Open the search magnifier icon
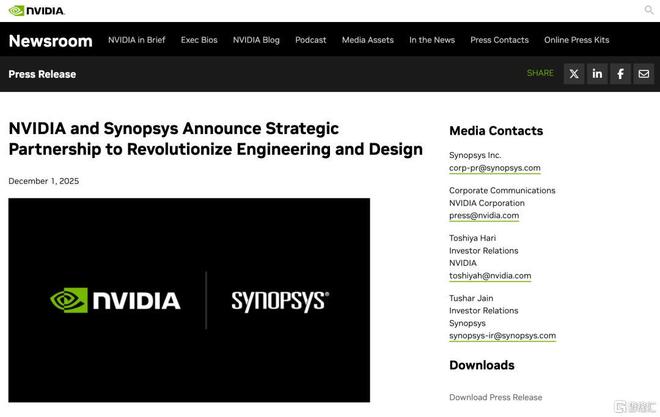The height and width of the screenshot is (417, 660). click(x=649, y=10)
